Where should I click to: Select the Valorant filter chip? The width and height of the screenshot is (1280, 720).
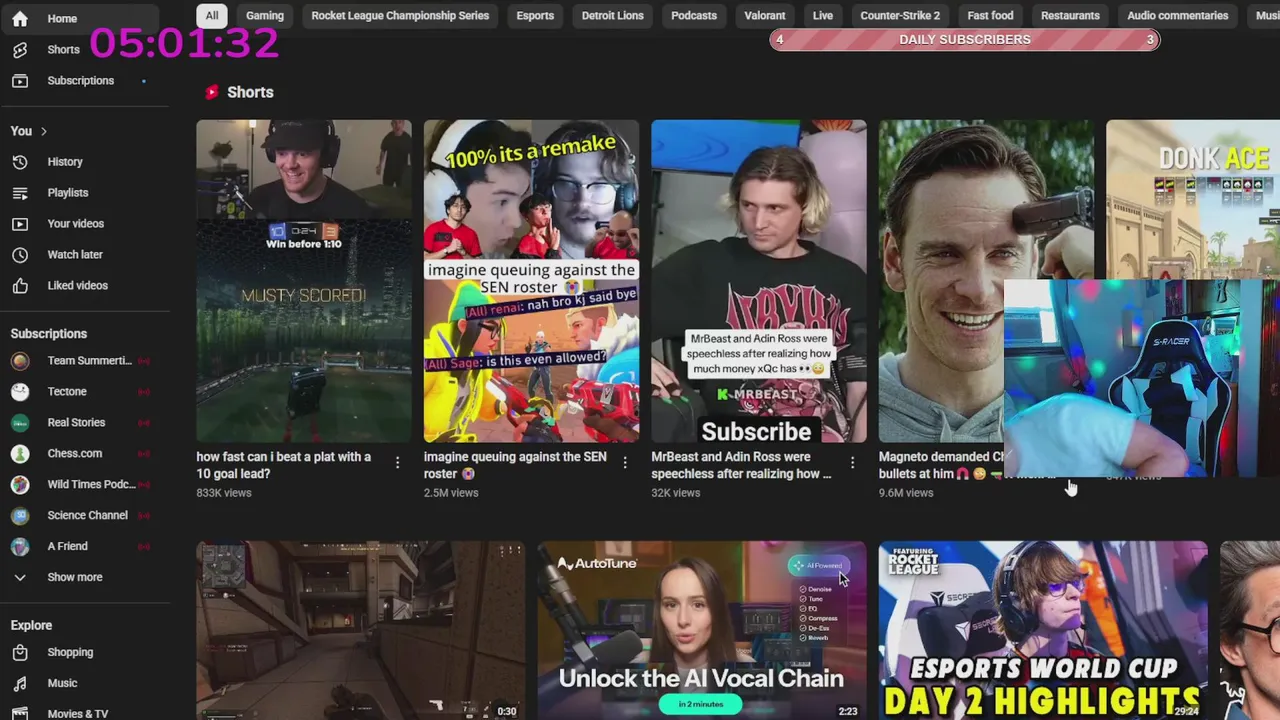(x=765, y=15)
